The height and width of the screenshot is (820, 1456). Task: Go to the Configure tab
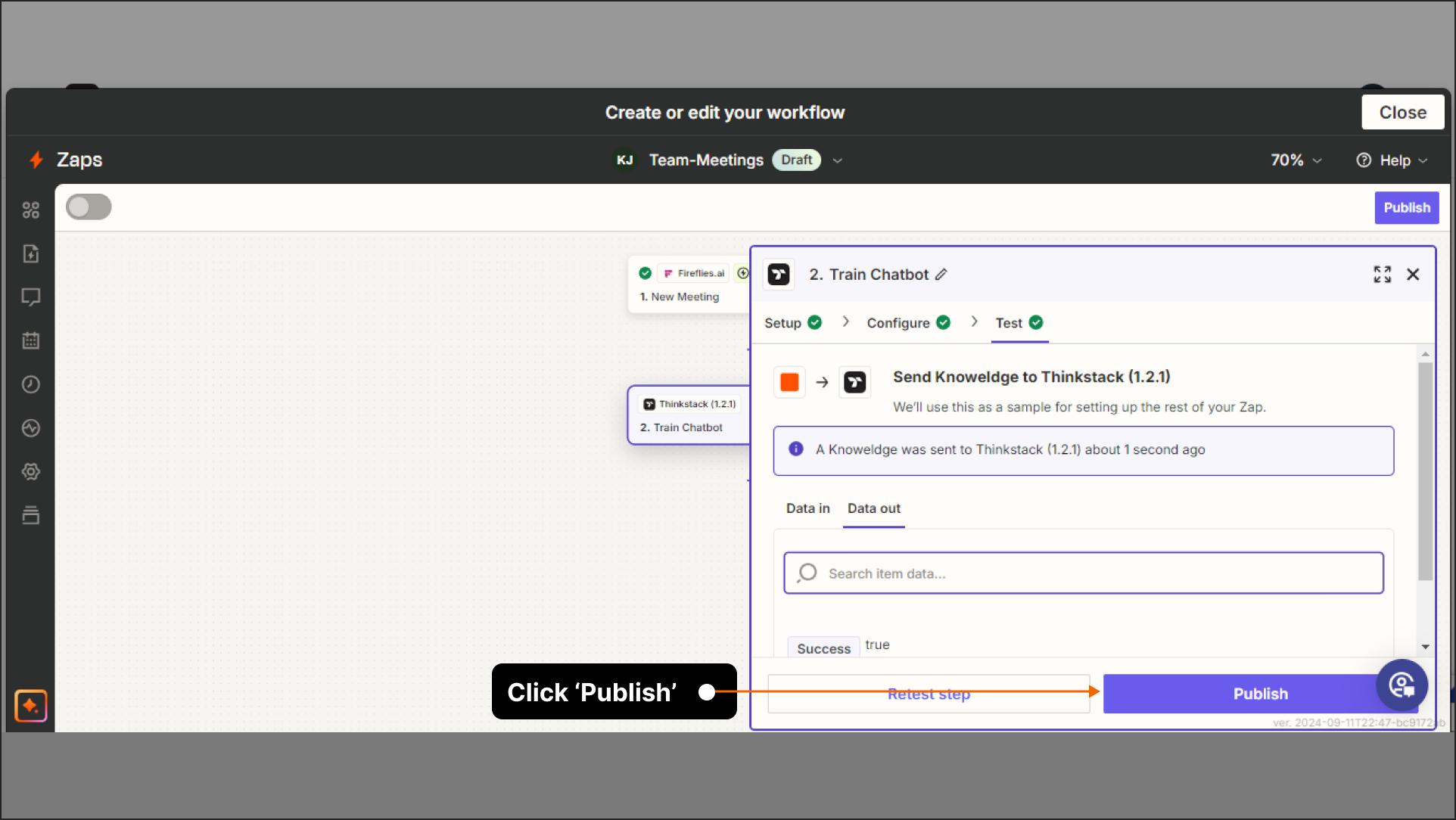(x=908, y=323)
